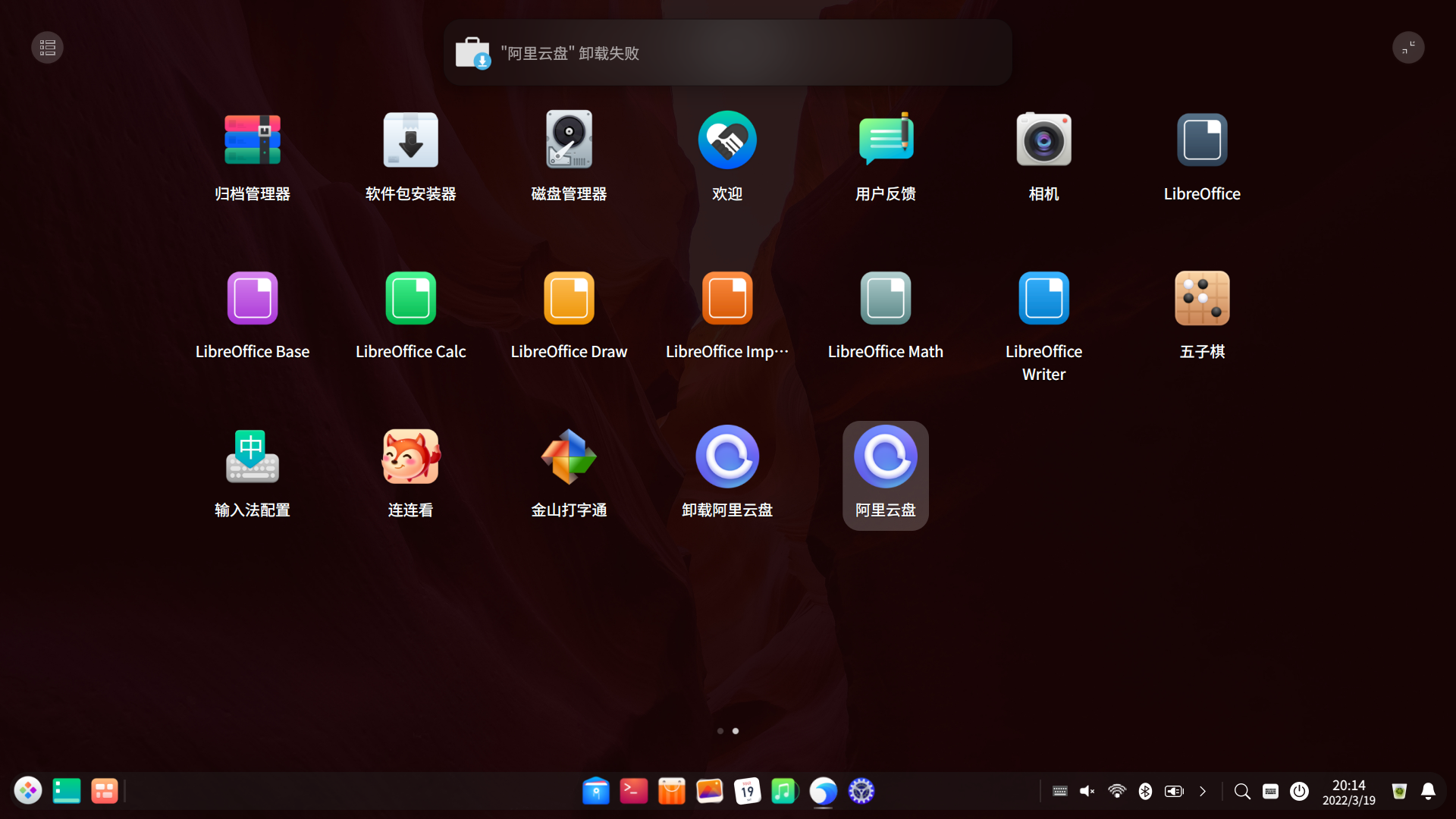Open 输入法配置 input method settings
This screenshot has width=1456, height=819.
pyautogui.click(x=253, y=456)
